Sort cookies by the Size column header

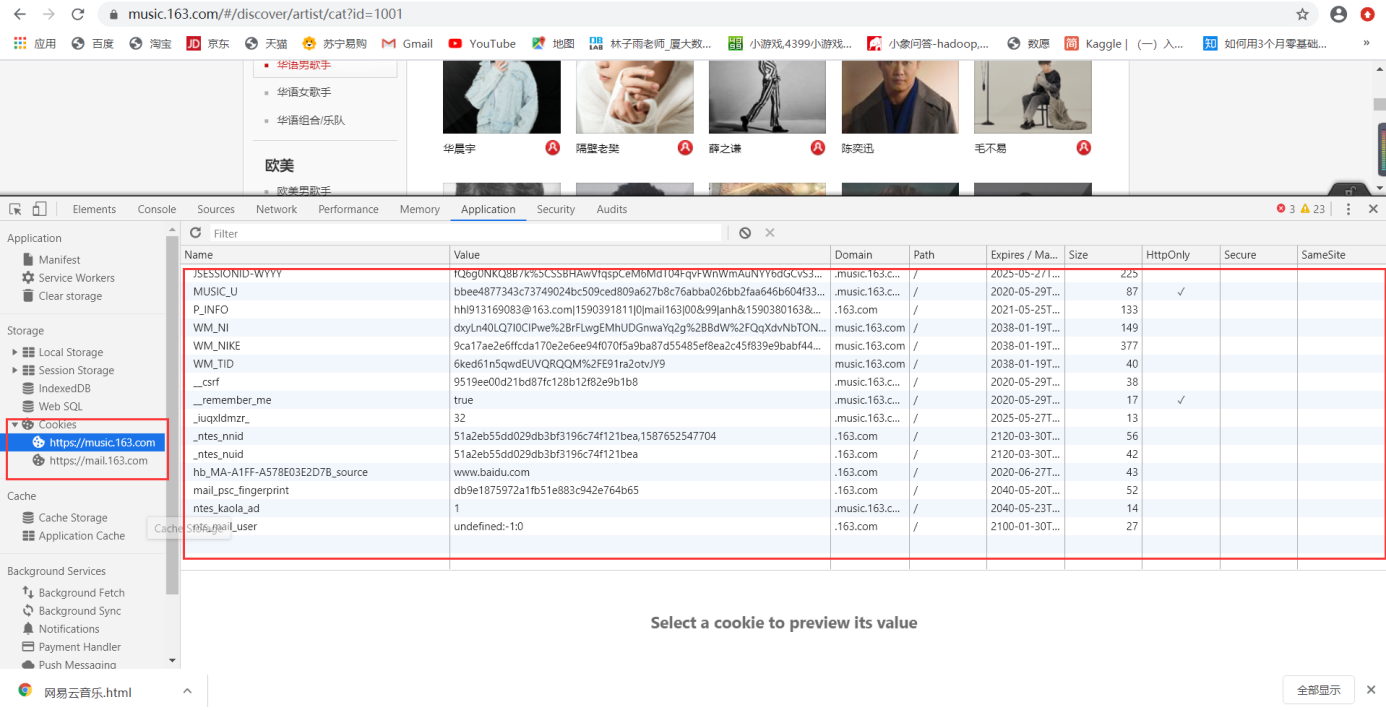[x=1103, y=255]
